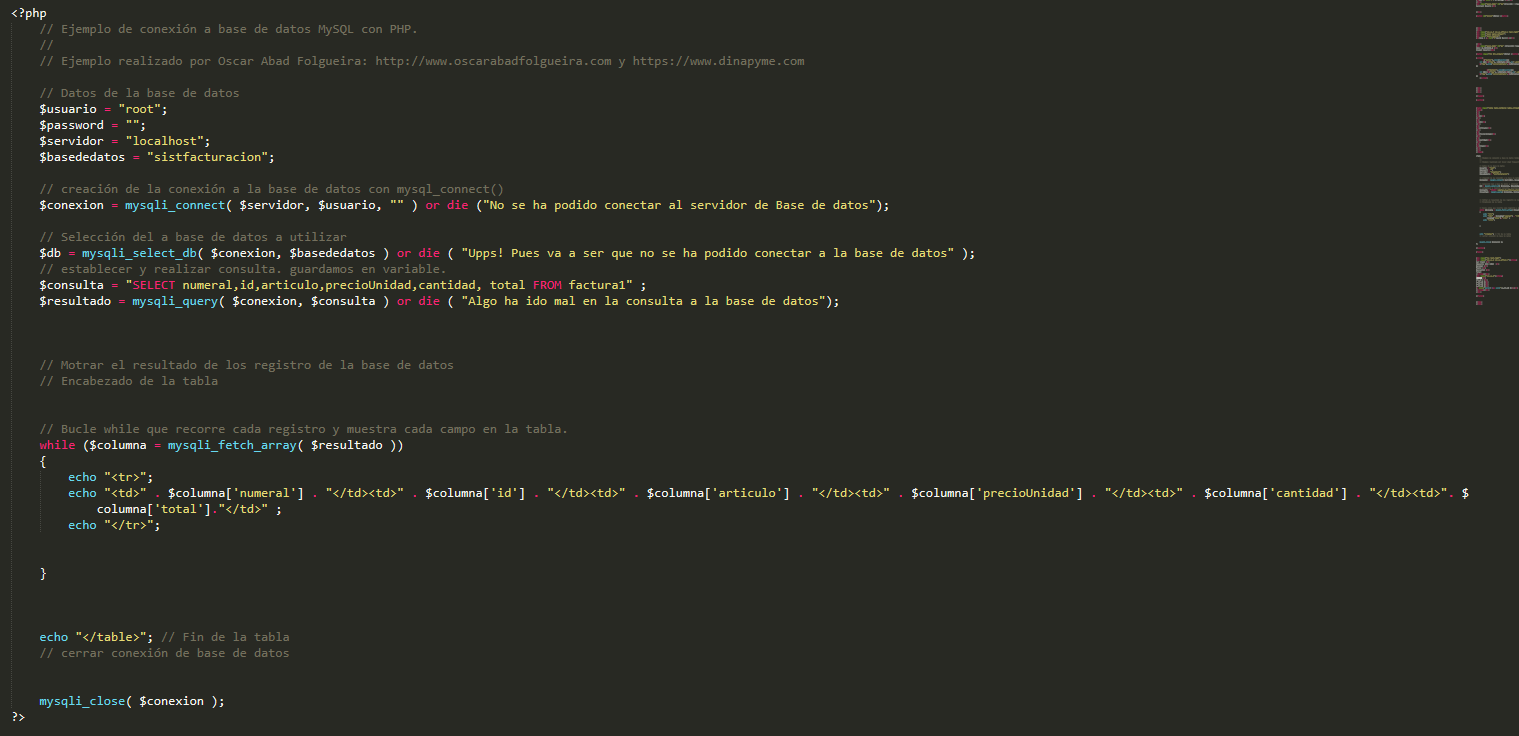Open the https://www.dinapyme.com URL in the comment
The width and height of the screenshot is (1519, 736).
tap(718, 61)
